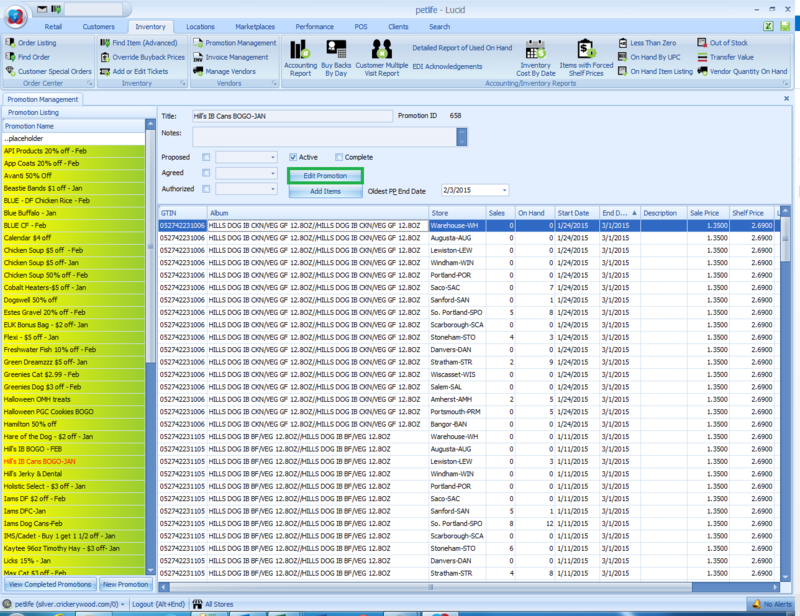
Task: Open Invoice Management
Action: [231, 57]
